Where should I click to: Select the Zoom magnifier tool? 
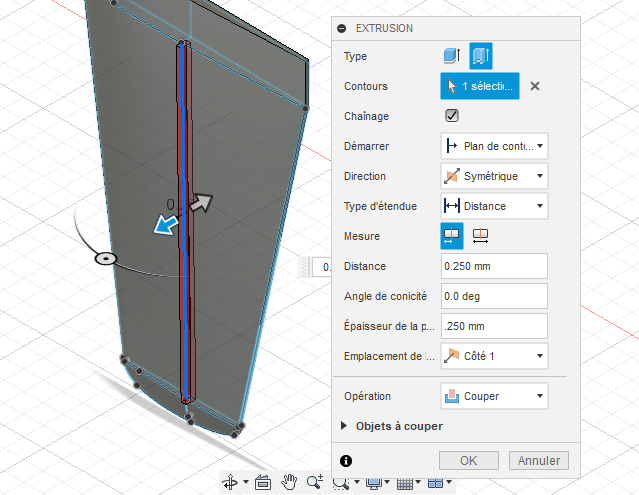click(315, 482)
